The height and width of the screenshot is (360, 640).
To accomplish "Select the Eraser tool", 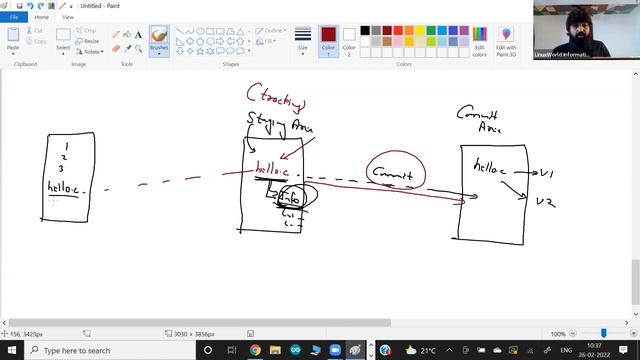I will coord(116,49).
